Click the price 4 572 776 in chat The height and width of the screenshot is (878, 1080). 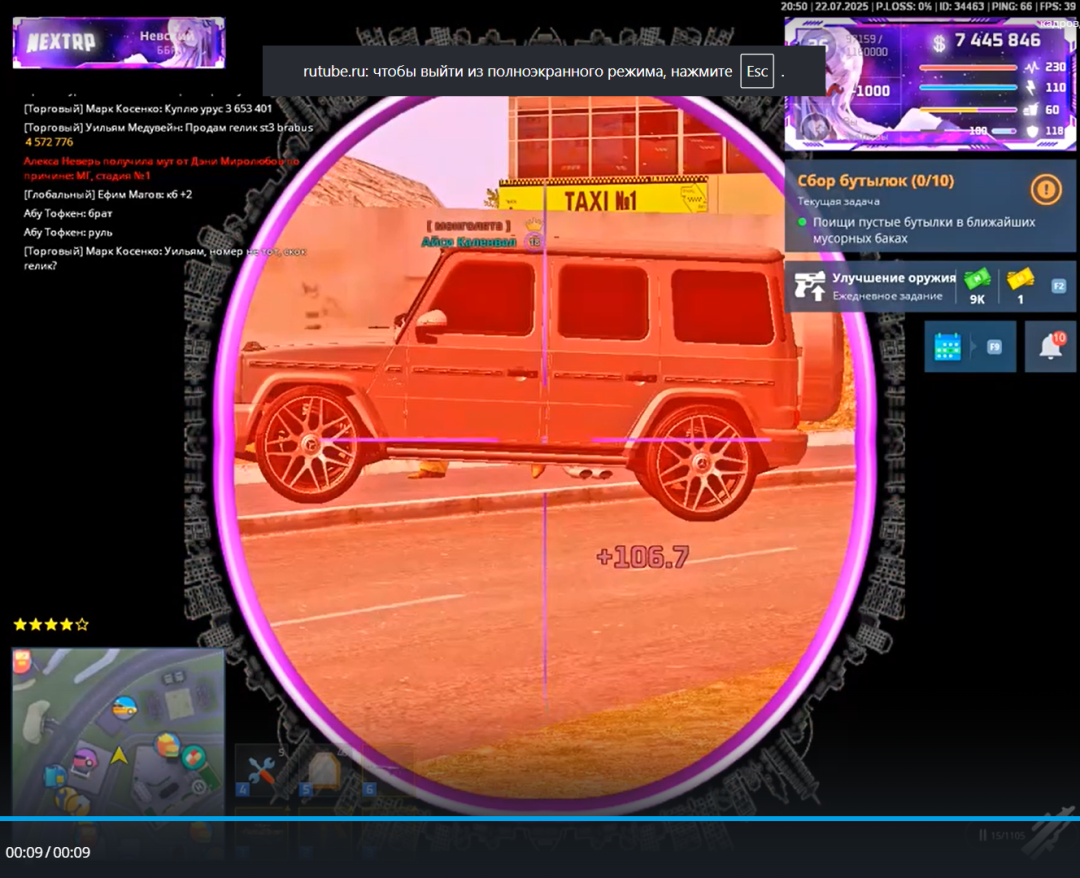[49, 142]
